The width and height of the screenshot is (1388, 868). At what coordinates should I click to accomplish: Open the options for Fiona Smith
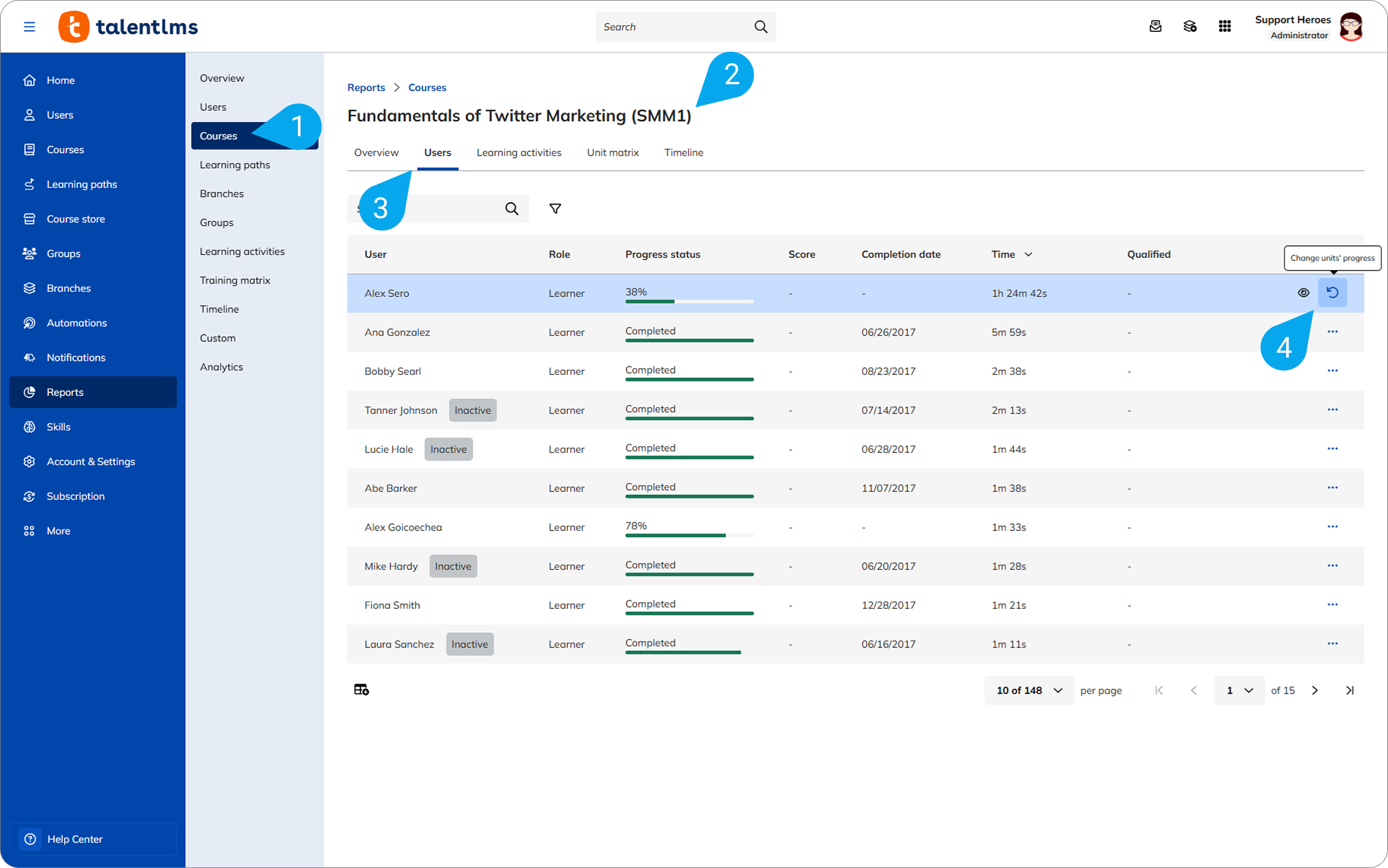pos(1332,605)
